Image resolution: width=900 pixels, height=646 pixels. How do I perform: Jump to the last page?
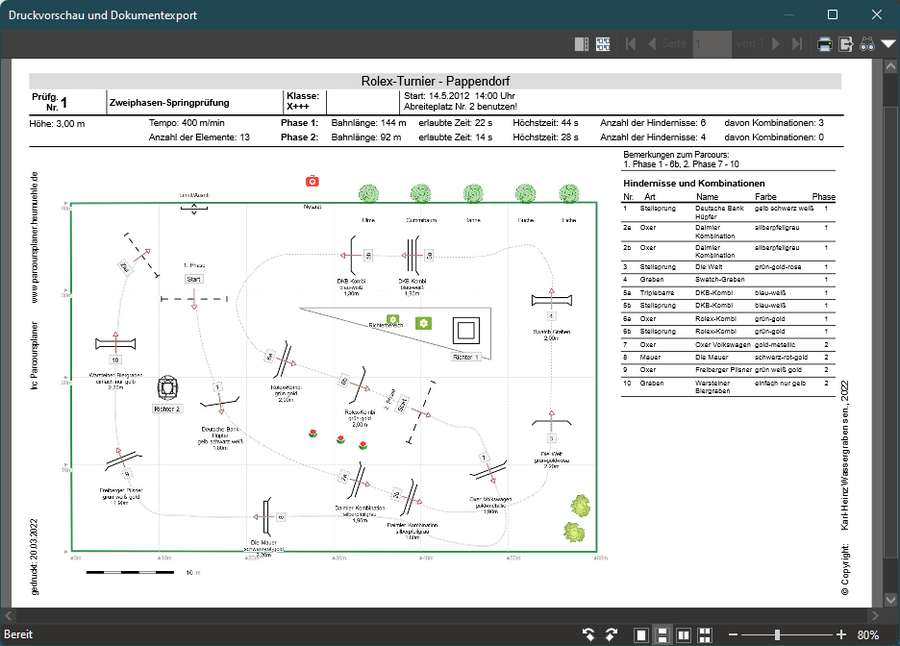pos(797,44)
